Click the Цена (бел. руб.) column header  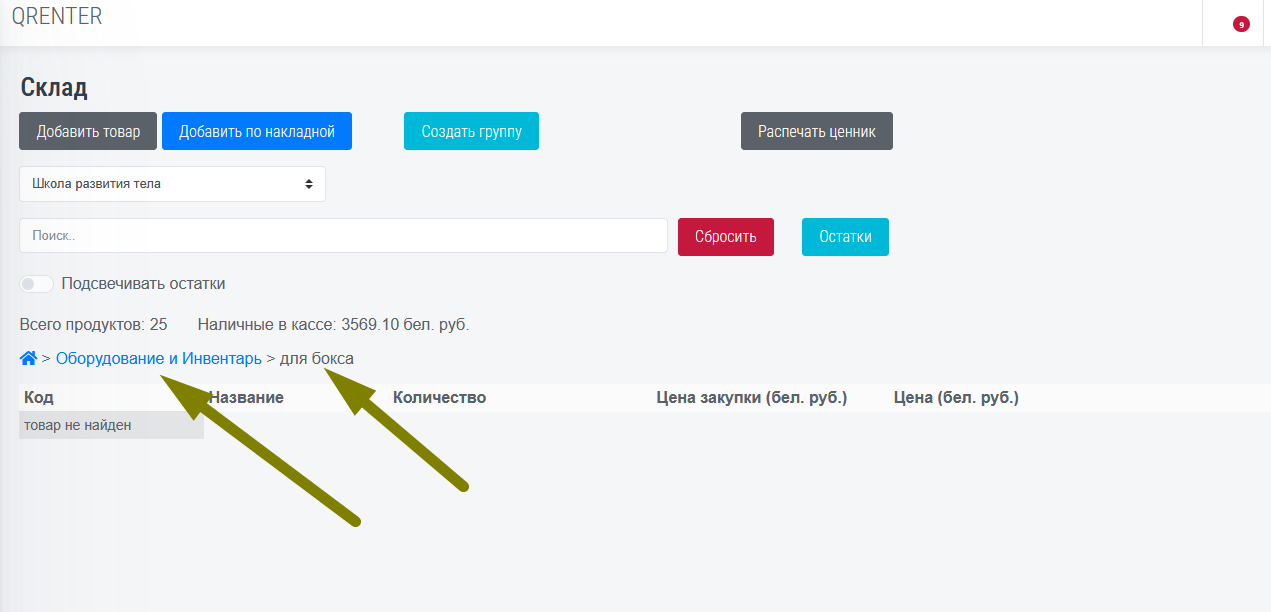955,398
